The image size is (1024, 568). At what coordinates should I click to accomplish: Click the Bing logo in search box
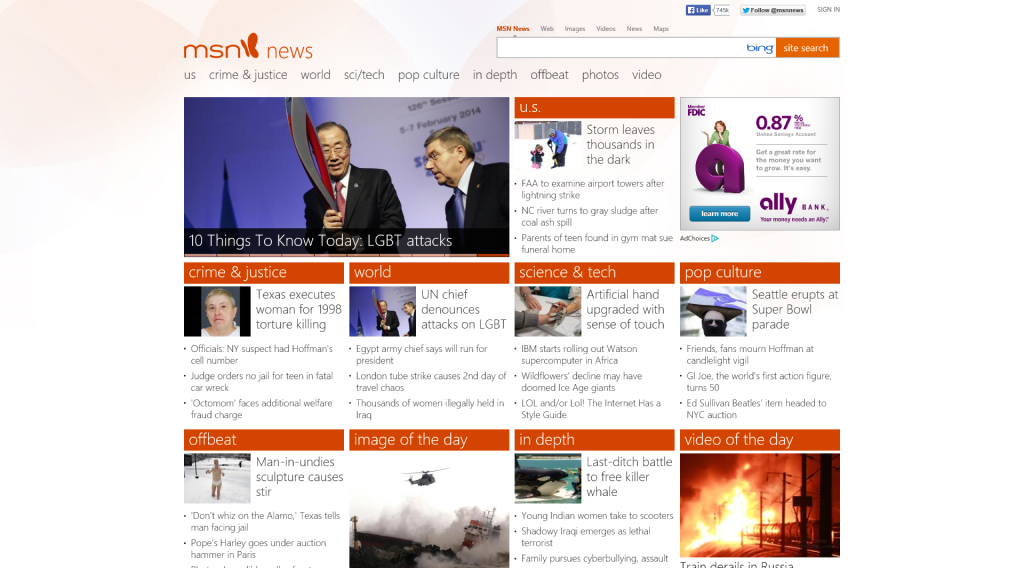[759, 48]
